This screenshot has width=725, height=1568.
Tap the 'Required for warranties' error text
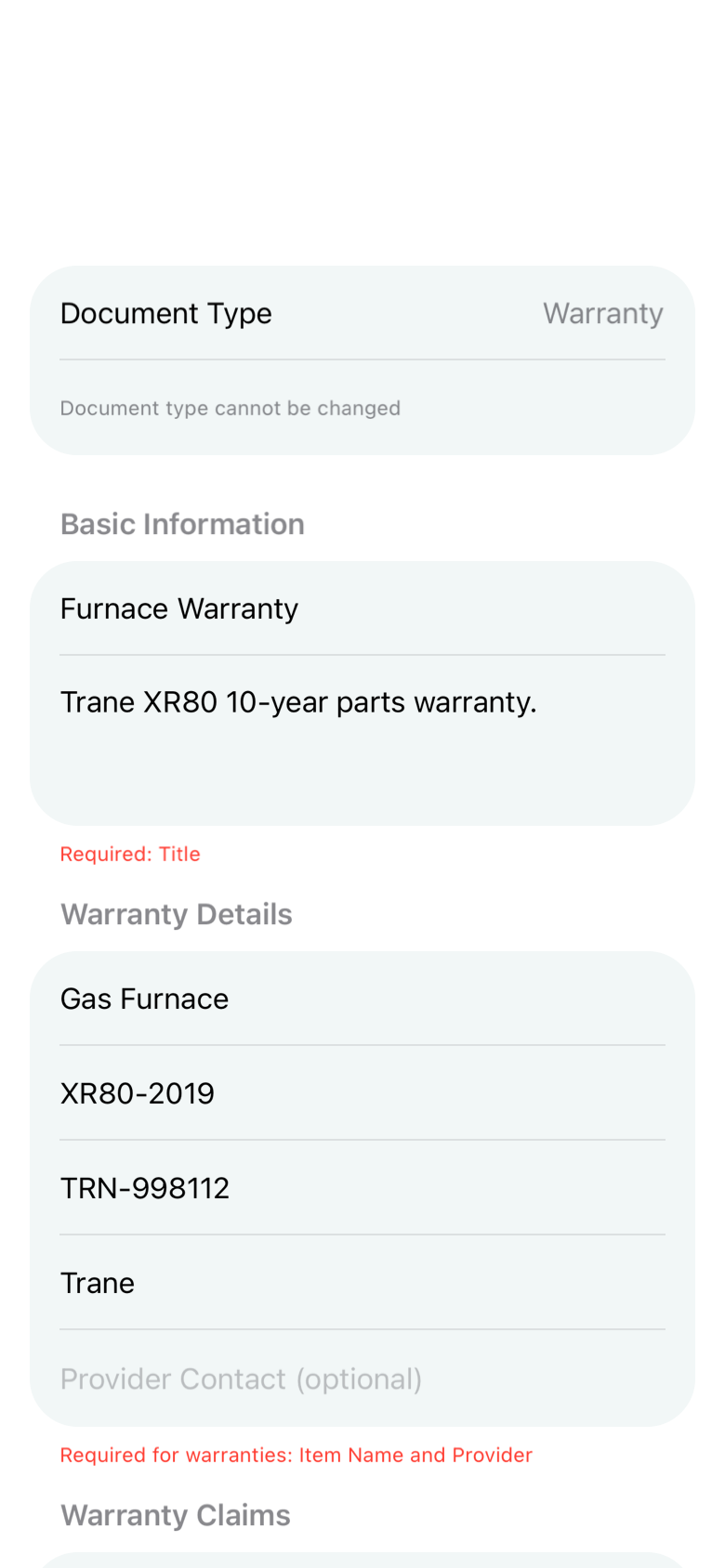click(x=296, y=1456)
